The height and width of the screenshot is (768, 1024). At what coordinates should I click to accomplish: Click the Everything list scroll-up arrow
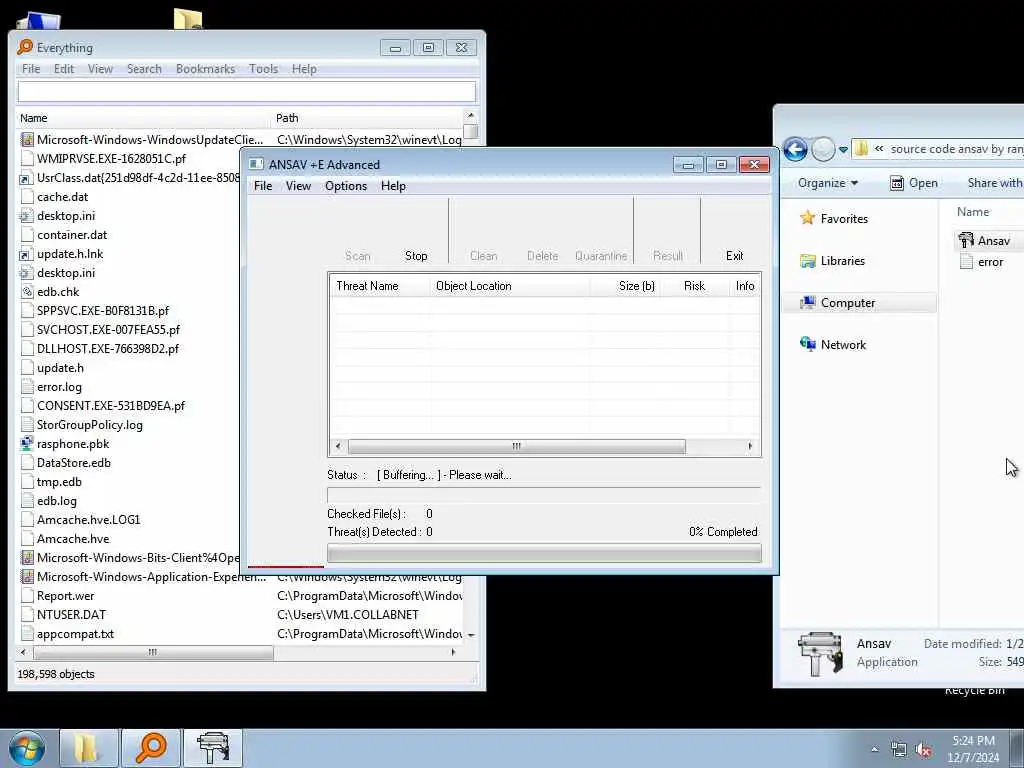[470, 116]
